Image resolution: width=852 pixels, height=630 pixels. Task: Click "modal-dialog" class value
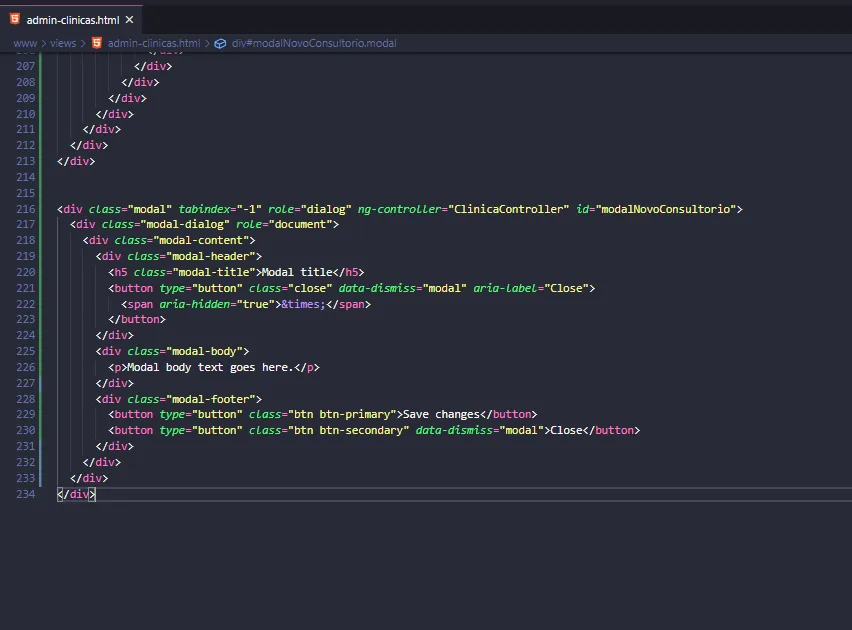coord(185,224)
